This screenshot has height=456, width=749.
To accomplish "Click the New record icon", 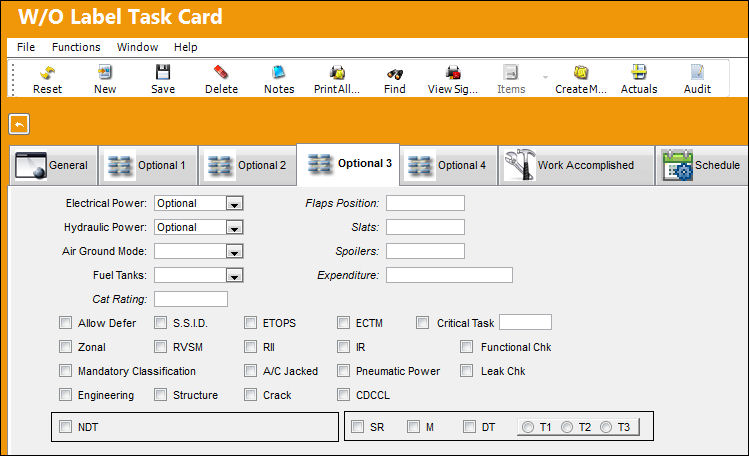I will coord(105,73).
